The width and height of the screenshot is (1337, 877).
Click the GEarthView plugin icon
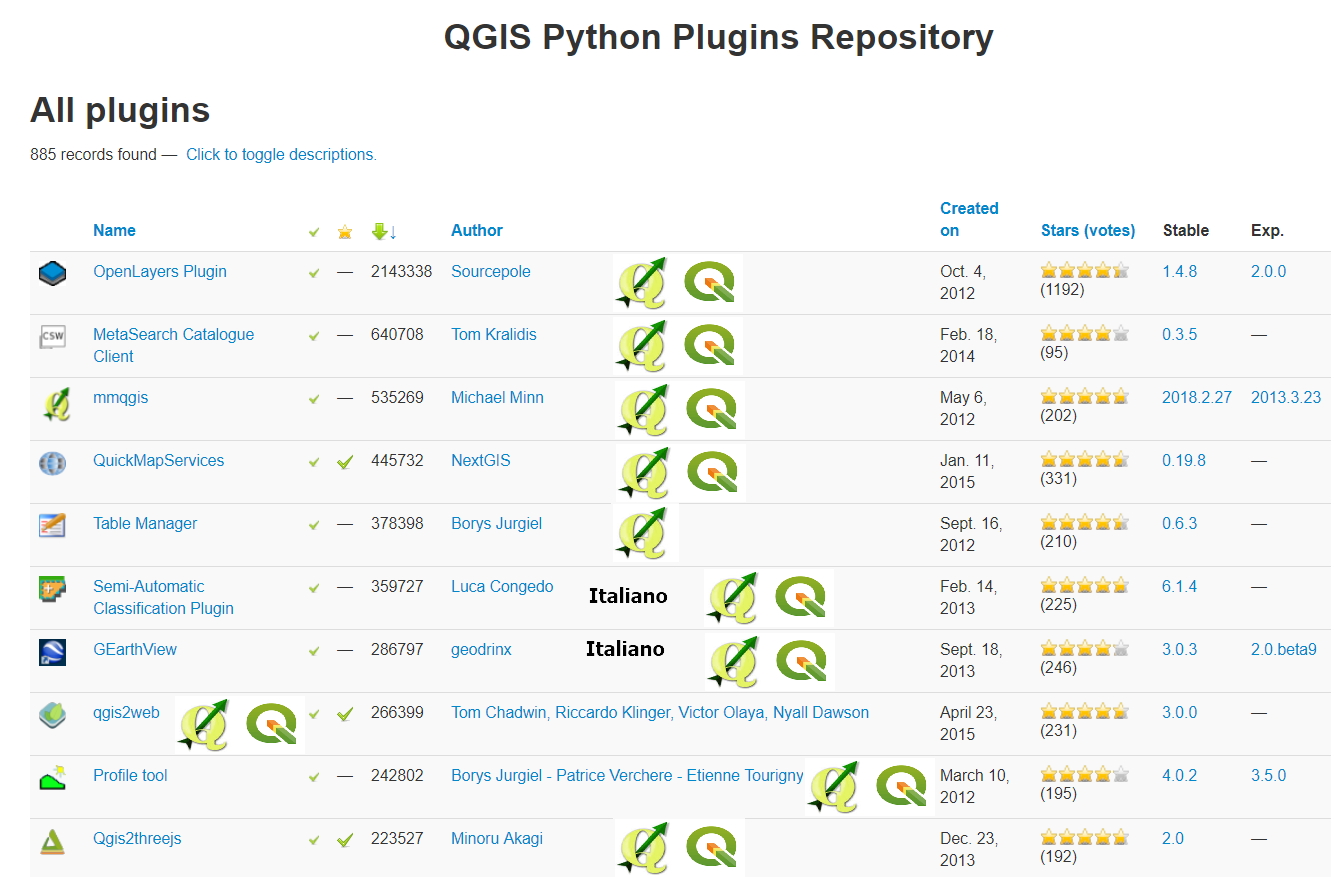[x=52, y=652]
